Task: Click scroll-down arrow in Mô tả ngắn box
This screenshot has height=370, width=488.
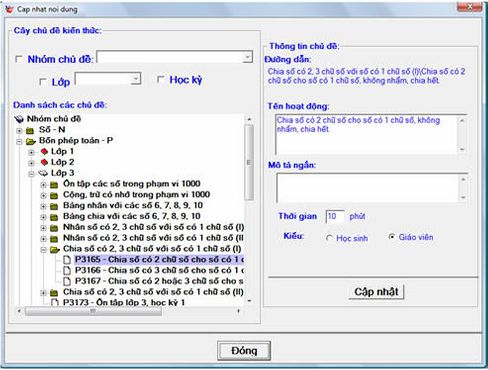Action: (x=463, y=198)
